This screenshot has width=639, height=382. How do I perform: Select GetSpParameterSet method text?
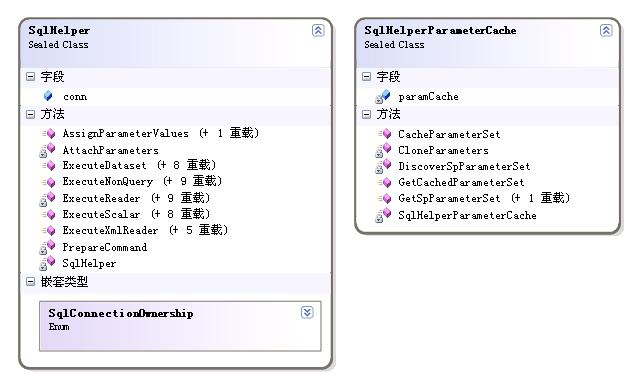(449, 199)
